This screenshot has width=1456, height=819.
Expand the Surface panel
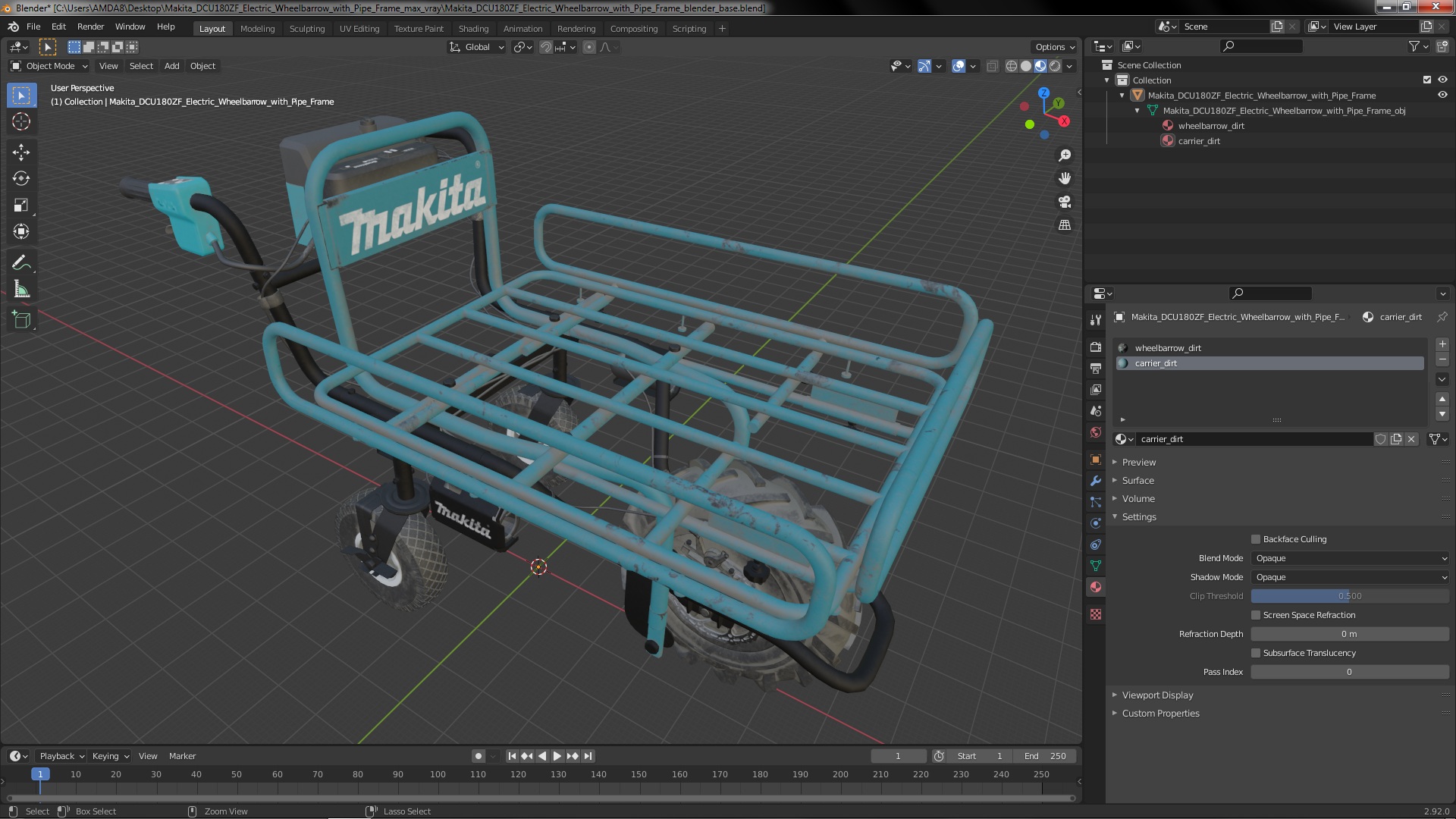coord(1137,481)
